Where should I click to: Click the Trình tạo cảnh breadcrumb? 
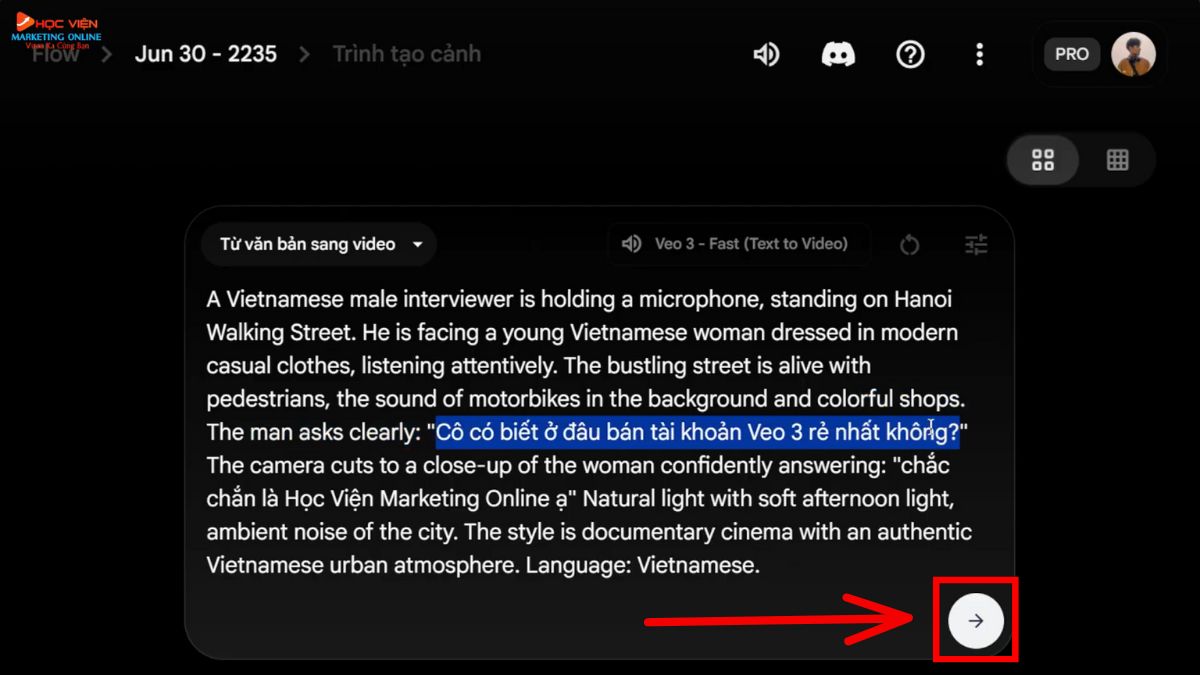click(406, 54)
